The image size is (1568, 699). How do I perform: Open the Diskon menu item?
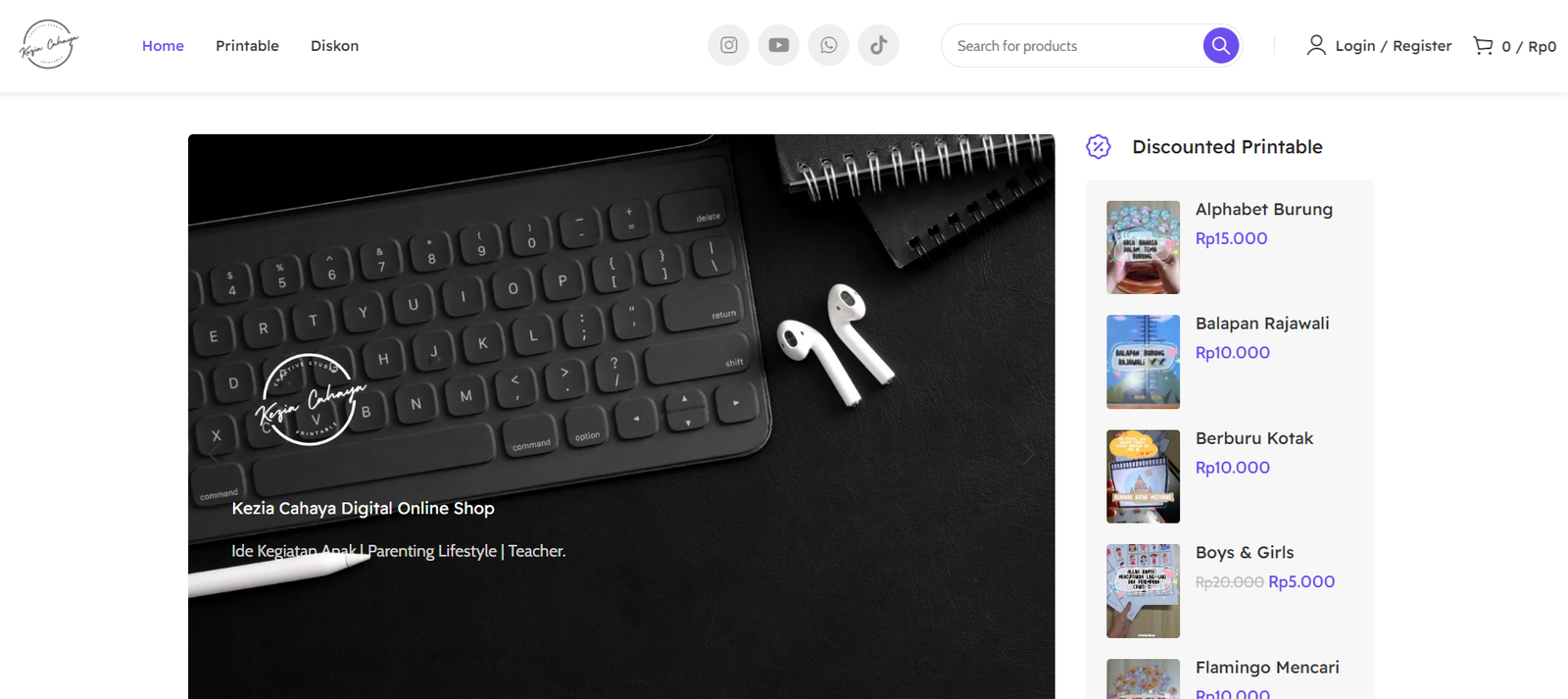click(x=334, y=46)
